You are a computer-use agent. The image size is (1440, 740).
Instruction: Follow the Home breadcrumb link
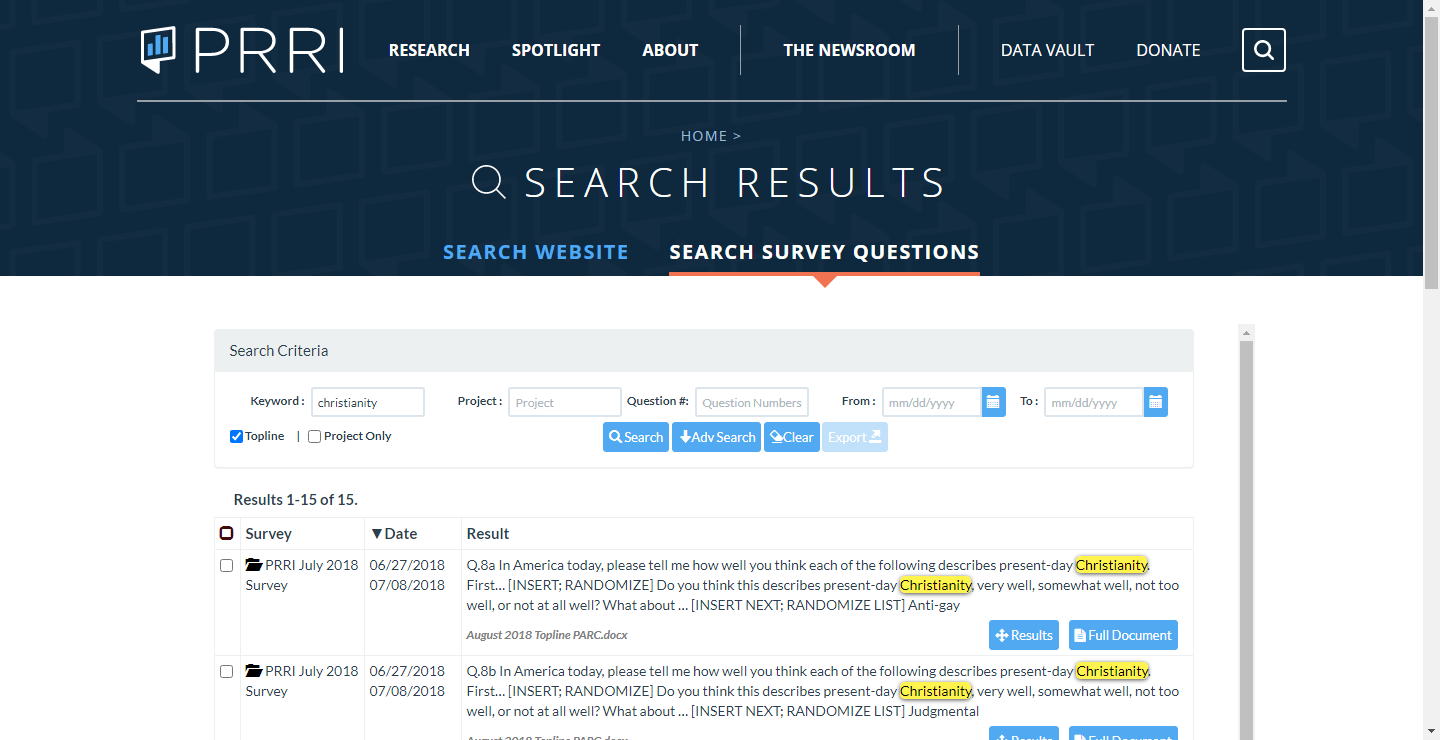[704, 136]
